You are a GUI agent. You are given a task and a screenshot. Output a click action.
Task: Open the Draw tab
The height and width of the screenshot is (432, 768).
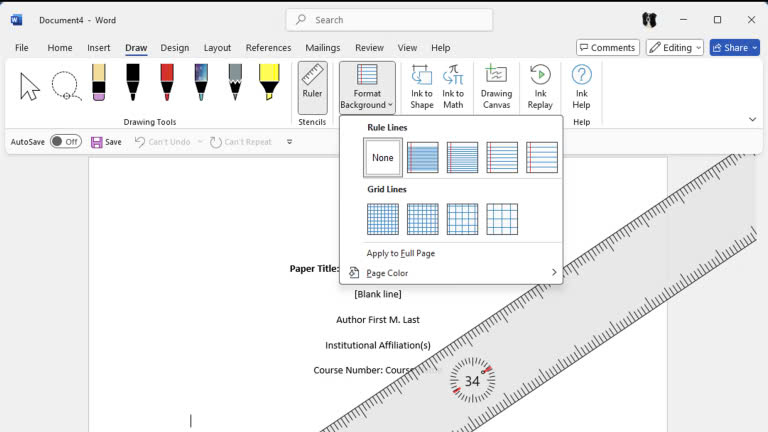[x=136, y=48]
